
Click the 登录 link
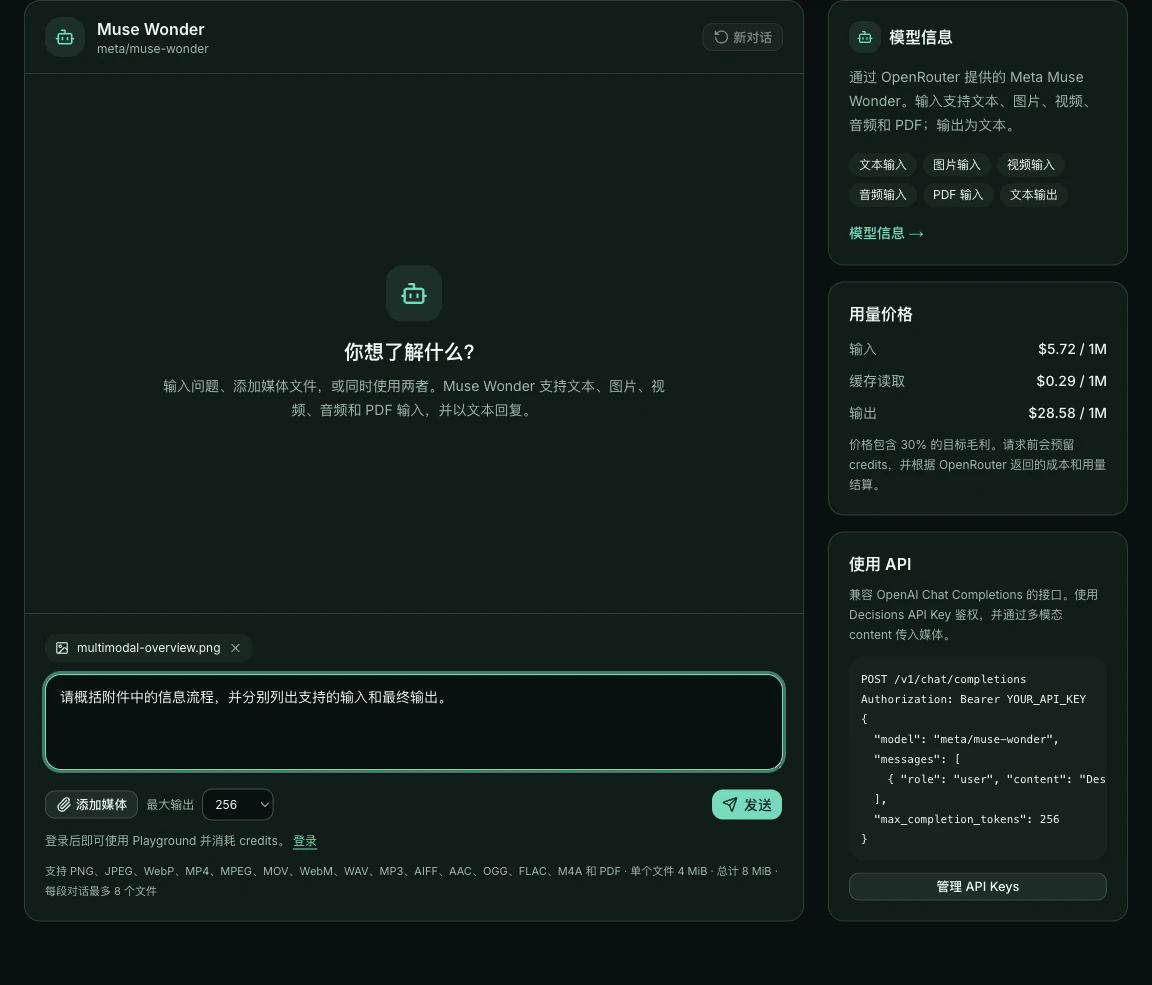305,841
